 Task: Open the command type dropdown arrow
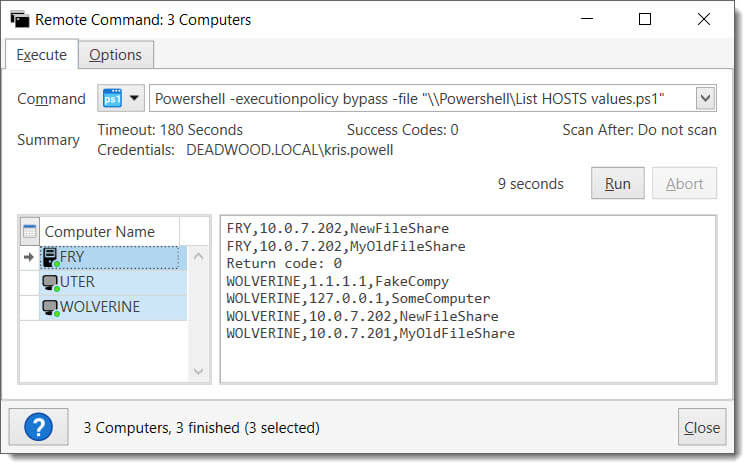pyautogui.click(x=134, y=98)
